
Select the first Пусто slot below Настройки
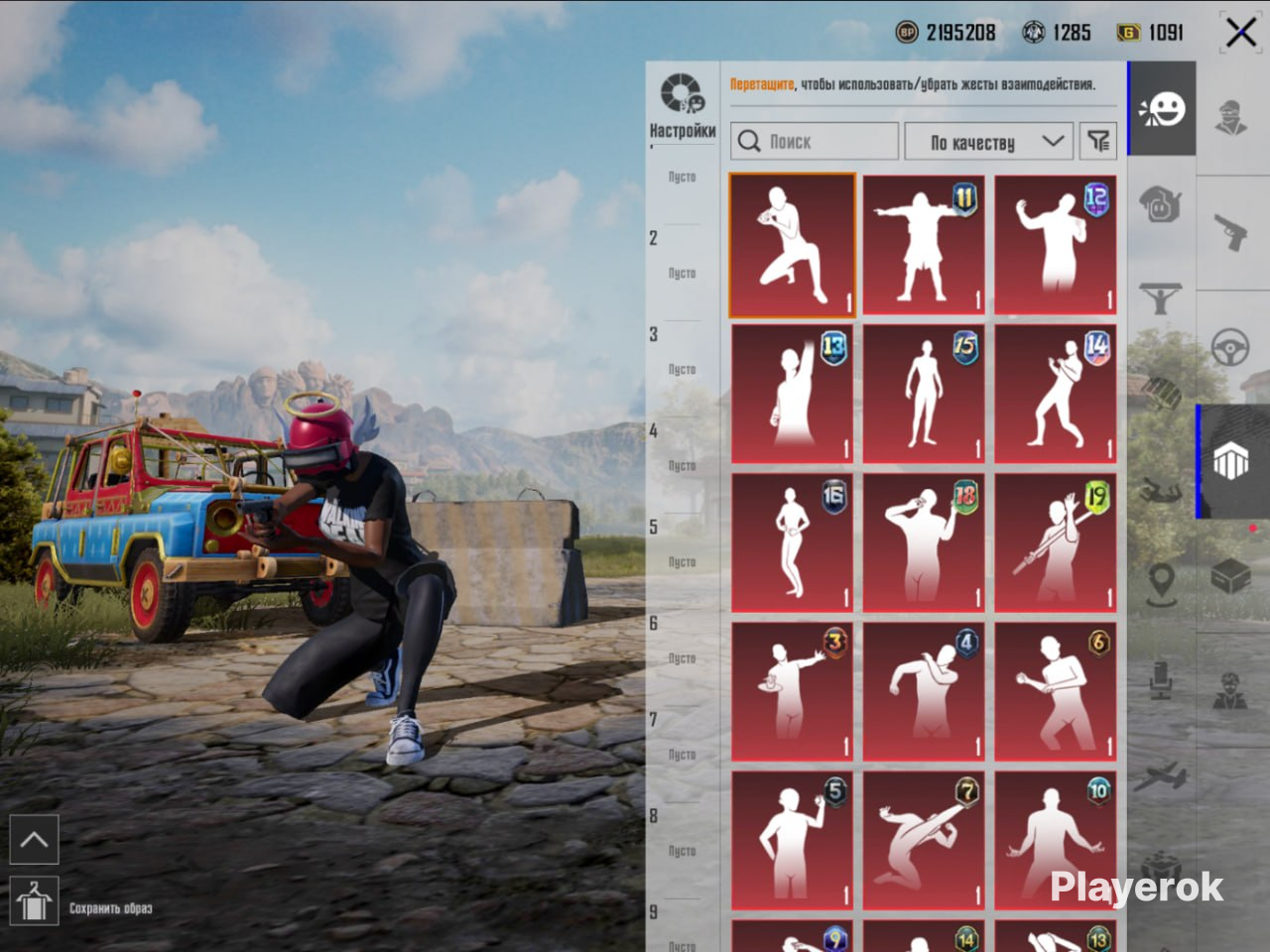pyautogui.click(x=682, y=177)
